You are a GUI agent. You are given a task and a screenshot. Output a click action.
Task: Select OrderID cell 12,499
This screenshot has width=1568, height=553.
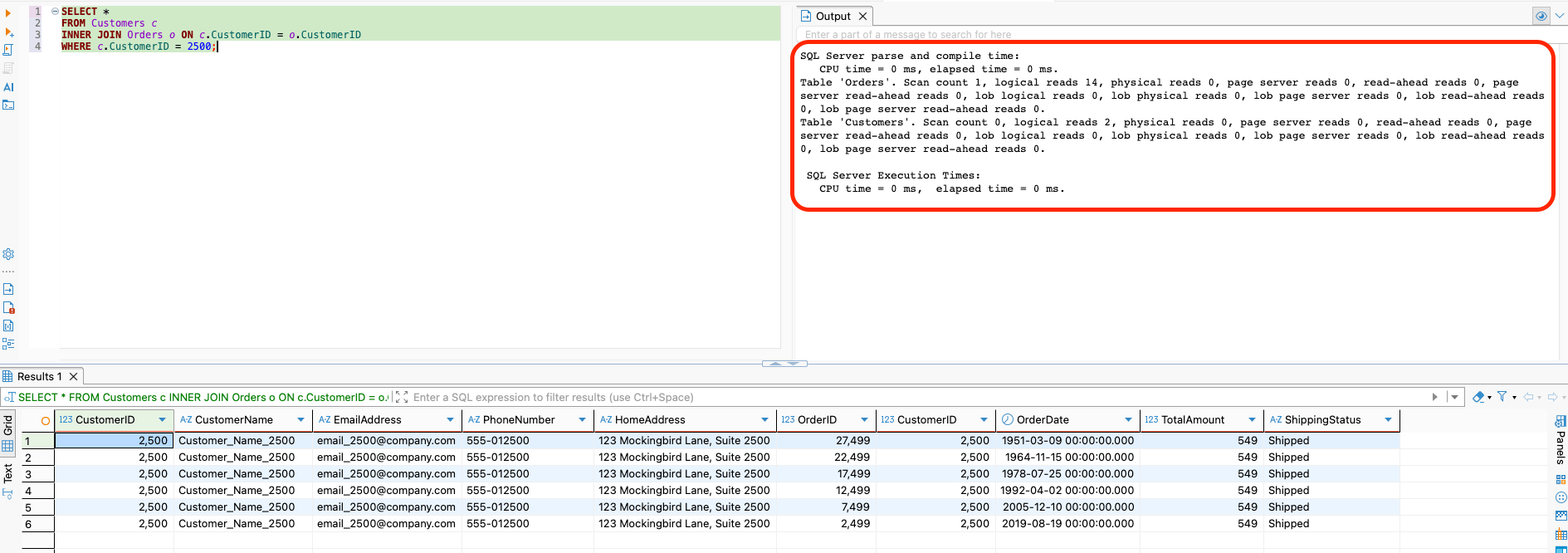826,491
